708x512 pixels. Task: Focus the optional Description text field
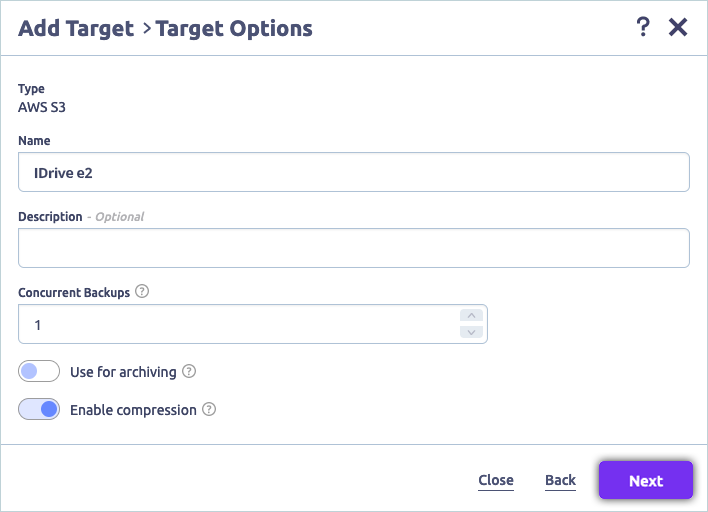[354, 248]
